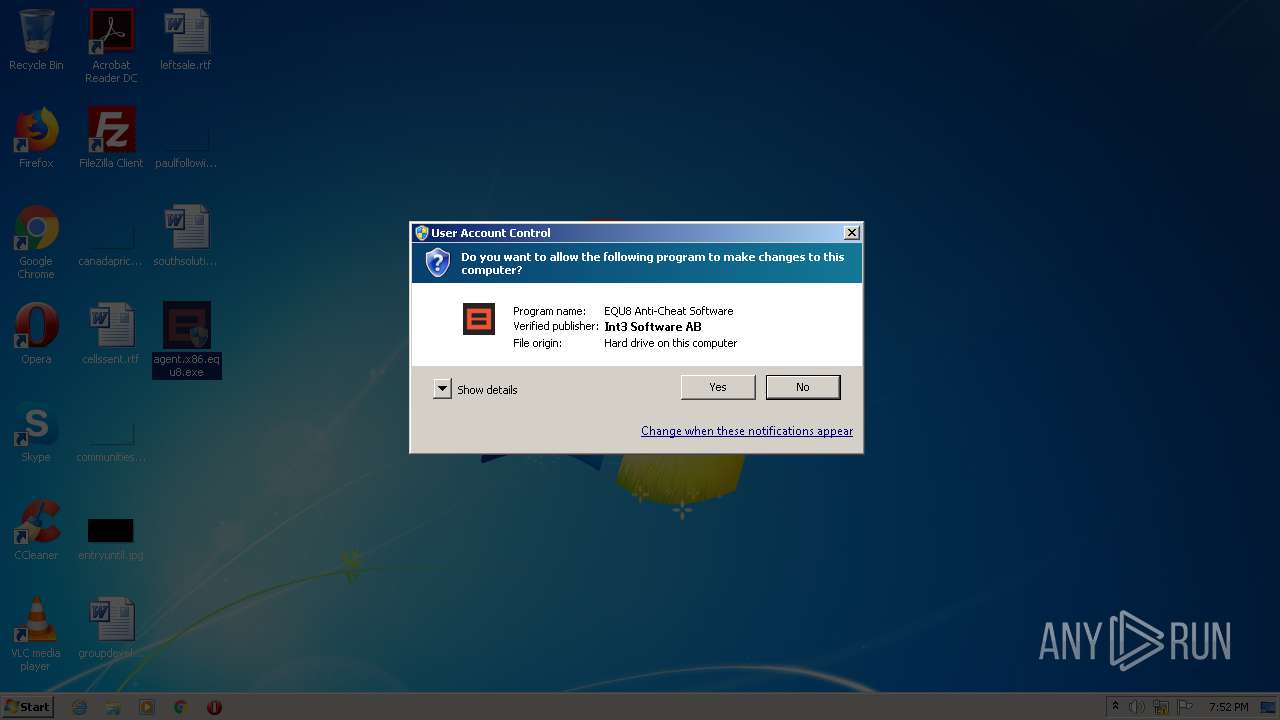The width and height of the screenshot is (1280, 720).
Task: Click the UAC shield question icon
Action: point(438,262)
